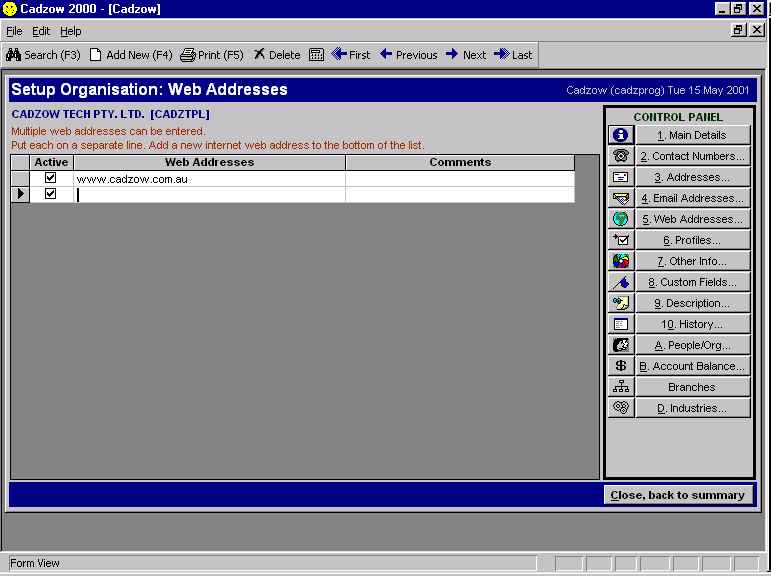771x576 pixels.
Task: Click Close, back to summary button
Action: [678, 495]
